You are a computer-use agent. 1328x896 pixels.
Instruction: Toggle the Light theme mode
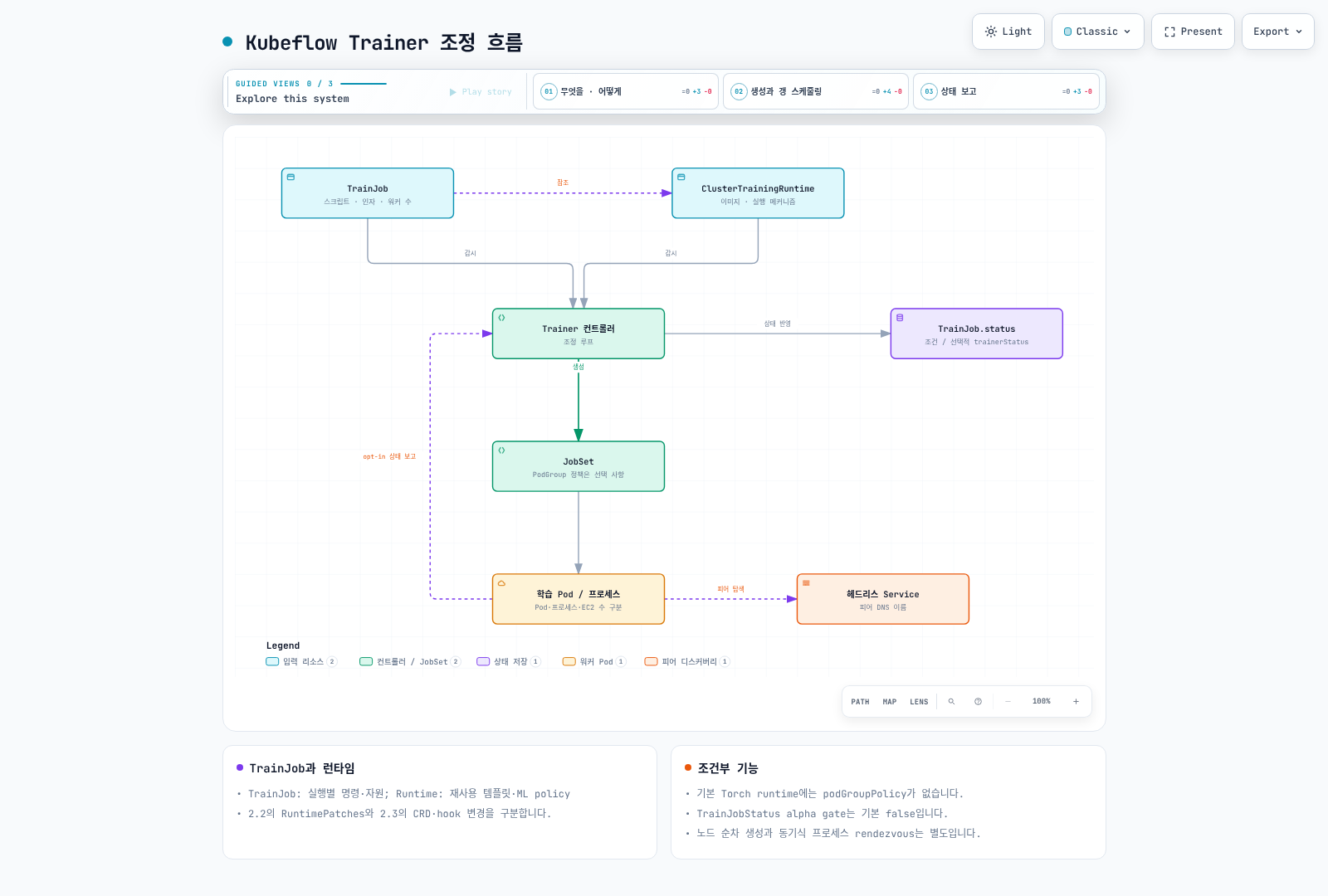click(x=1008, y=32)
